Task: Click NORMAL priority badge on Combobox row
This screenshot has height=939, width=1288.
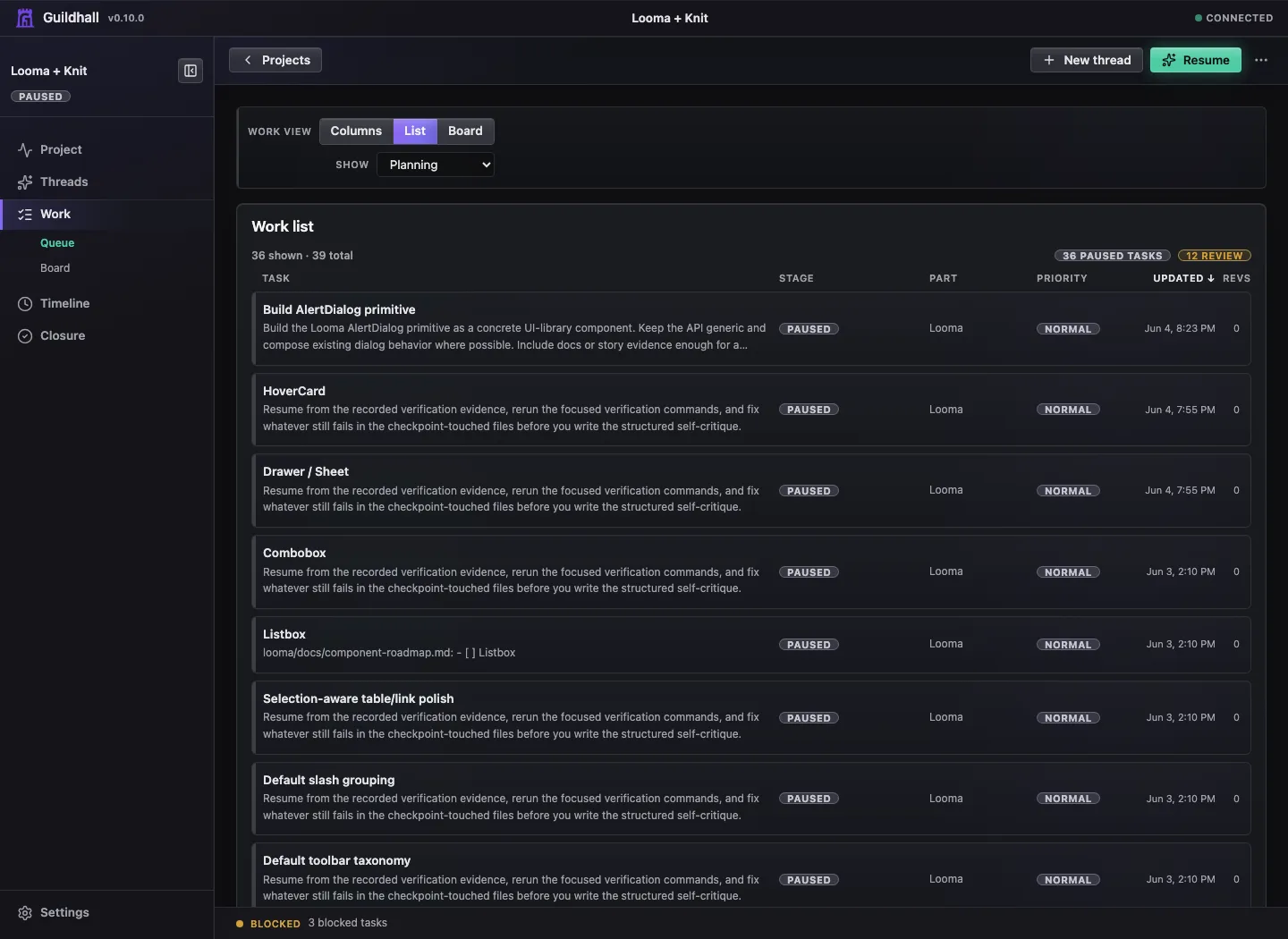Action: coord(1068,572)
